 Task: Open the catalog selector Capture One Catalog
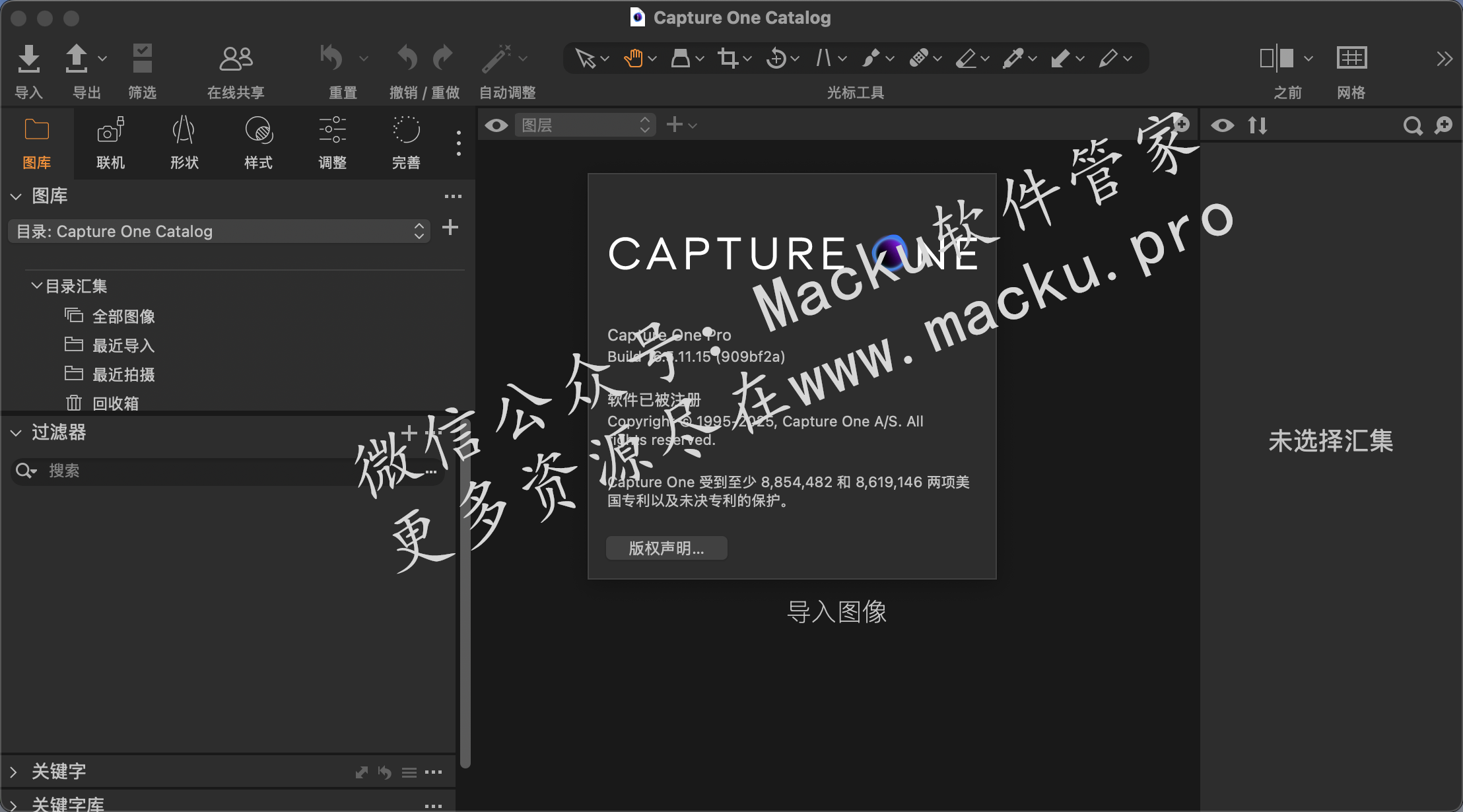point(219,231)
